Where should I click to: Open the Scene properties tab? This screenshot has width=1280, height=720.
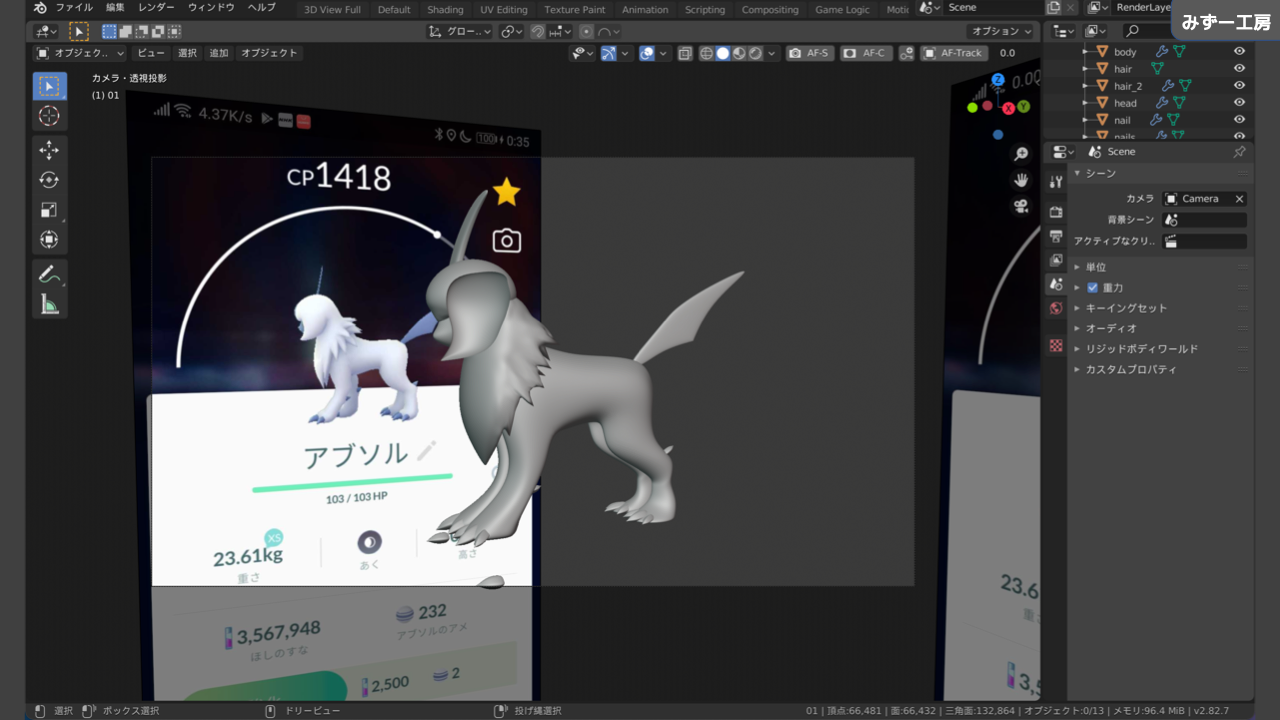tap(1056, 284)
